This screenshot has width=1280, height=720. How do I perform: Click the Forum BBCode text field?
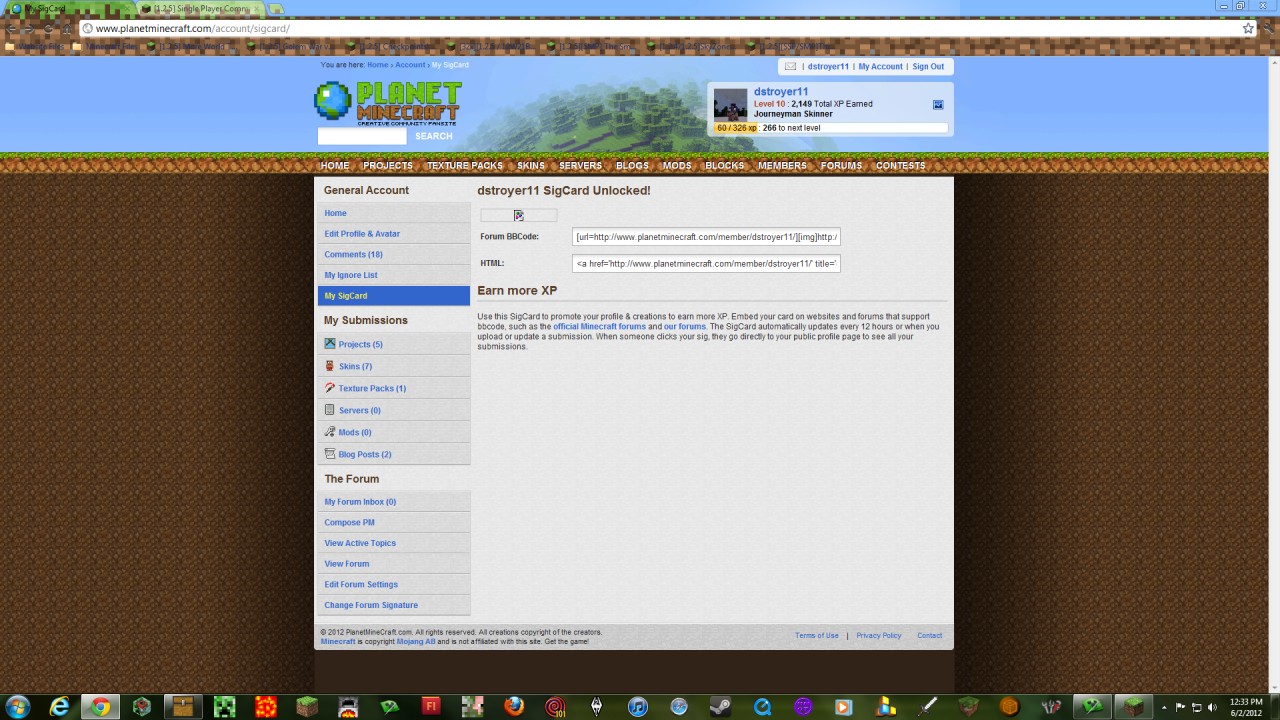point(706,237)
